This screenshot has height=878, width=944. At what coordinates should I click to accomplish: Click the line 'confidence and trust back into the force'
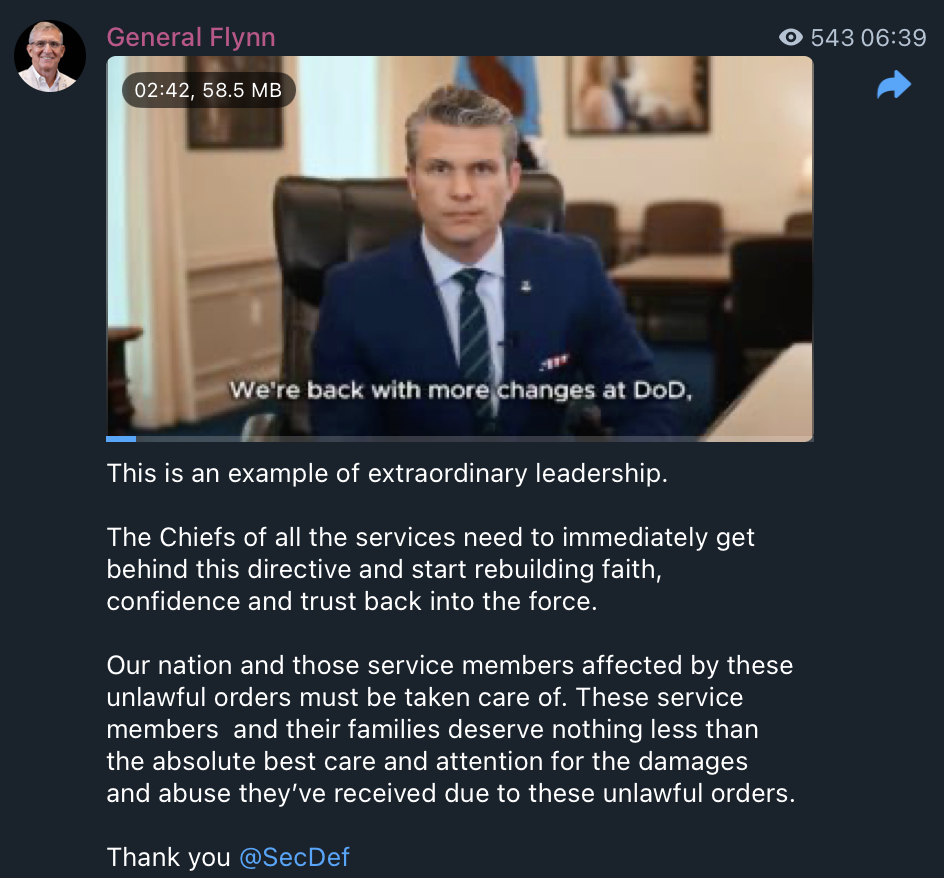click(352, 601)
